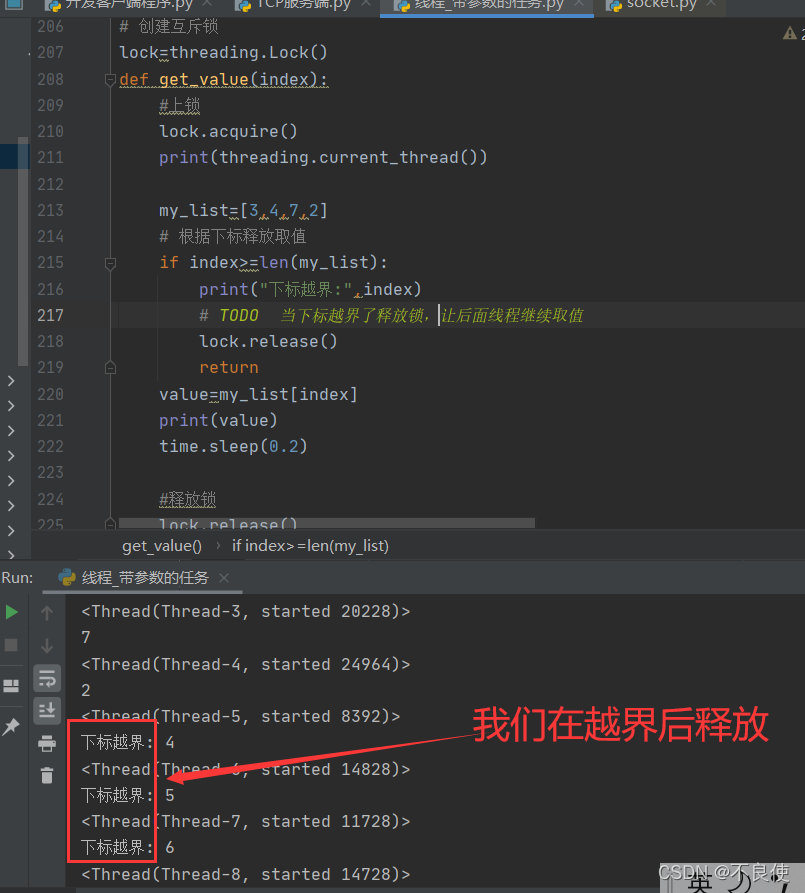Click the up navigation arrow in Run panel
Screen dimensions: 805x893
coord(47,611)
